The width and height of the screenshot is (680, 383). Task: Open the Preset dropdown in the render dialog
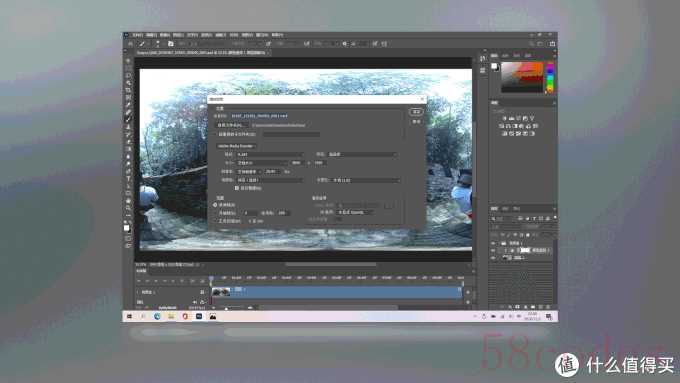[363, 154]
